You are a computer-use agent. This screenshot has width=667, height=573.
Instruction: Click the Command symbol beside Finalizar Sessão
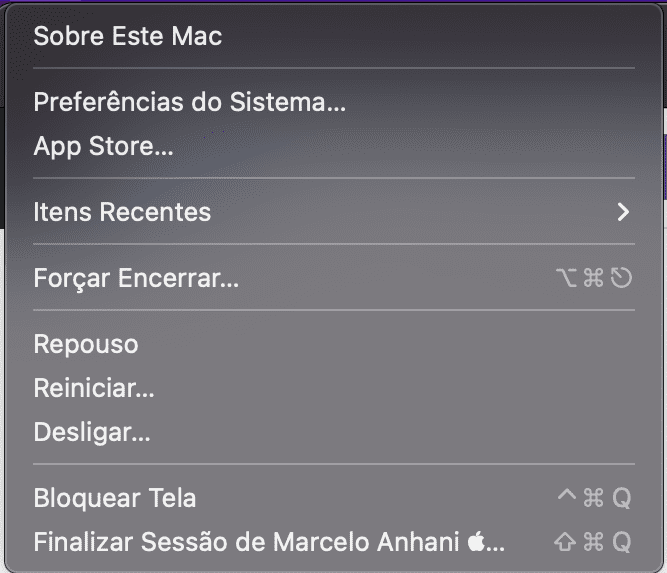coord(593,542)
